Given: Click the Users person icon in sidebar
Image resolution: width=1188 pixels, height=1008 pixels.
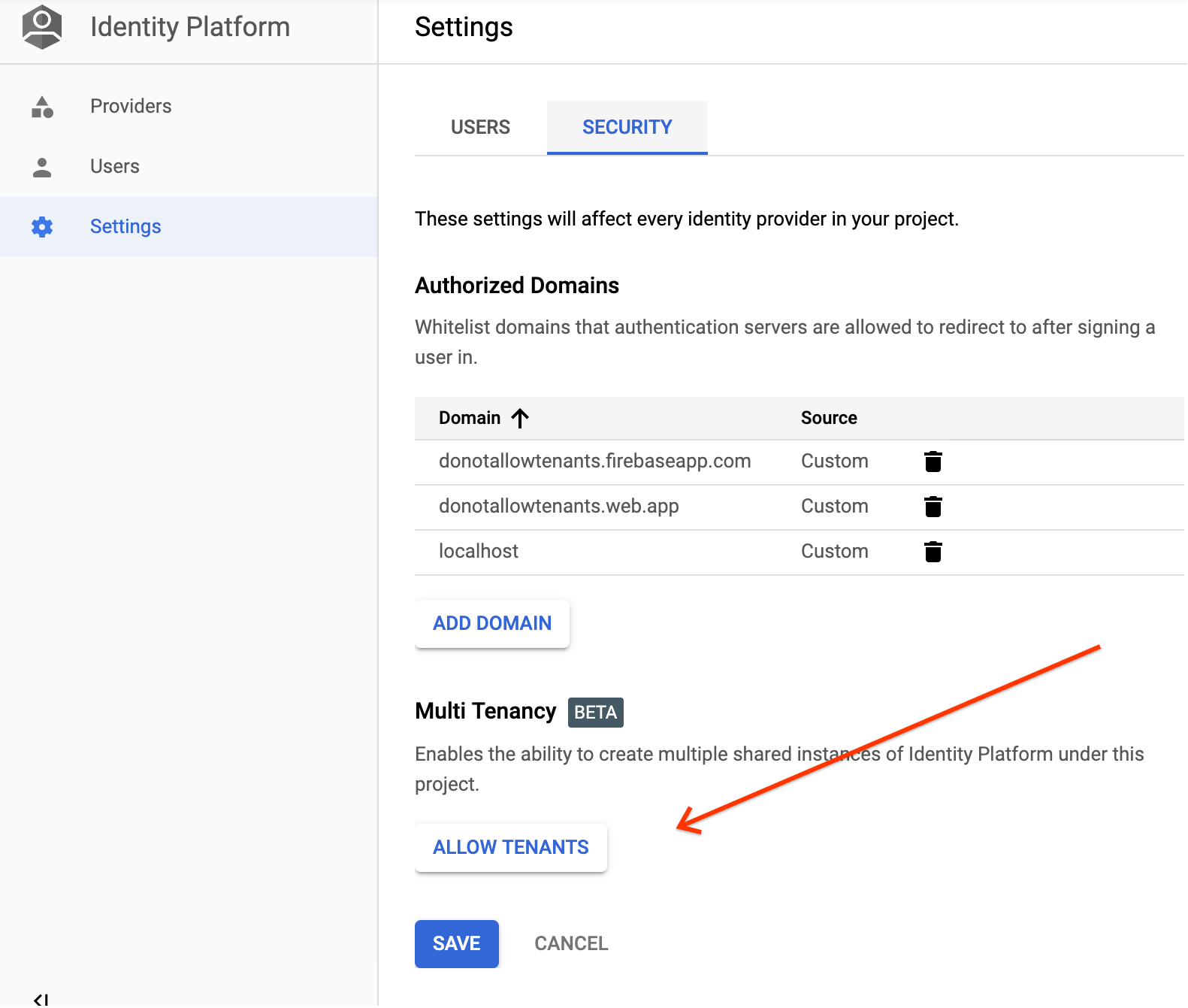Looking at the screenshot, I should 42,167.
